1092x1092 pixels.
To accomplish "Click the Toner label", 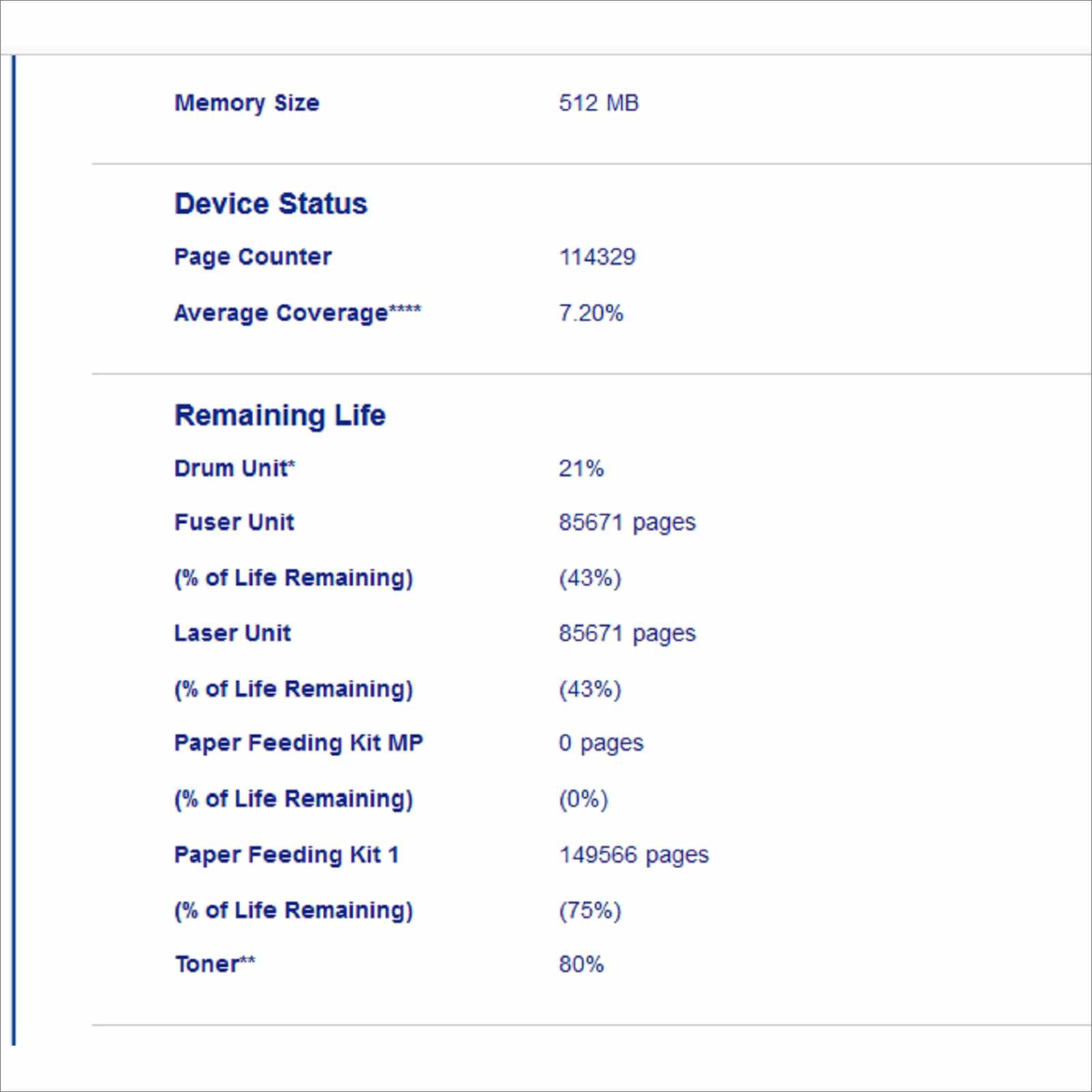I will point(215,964).
